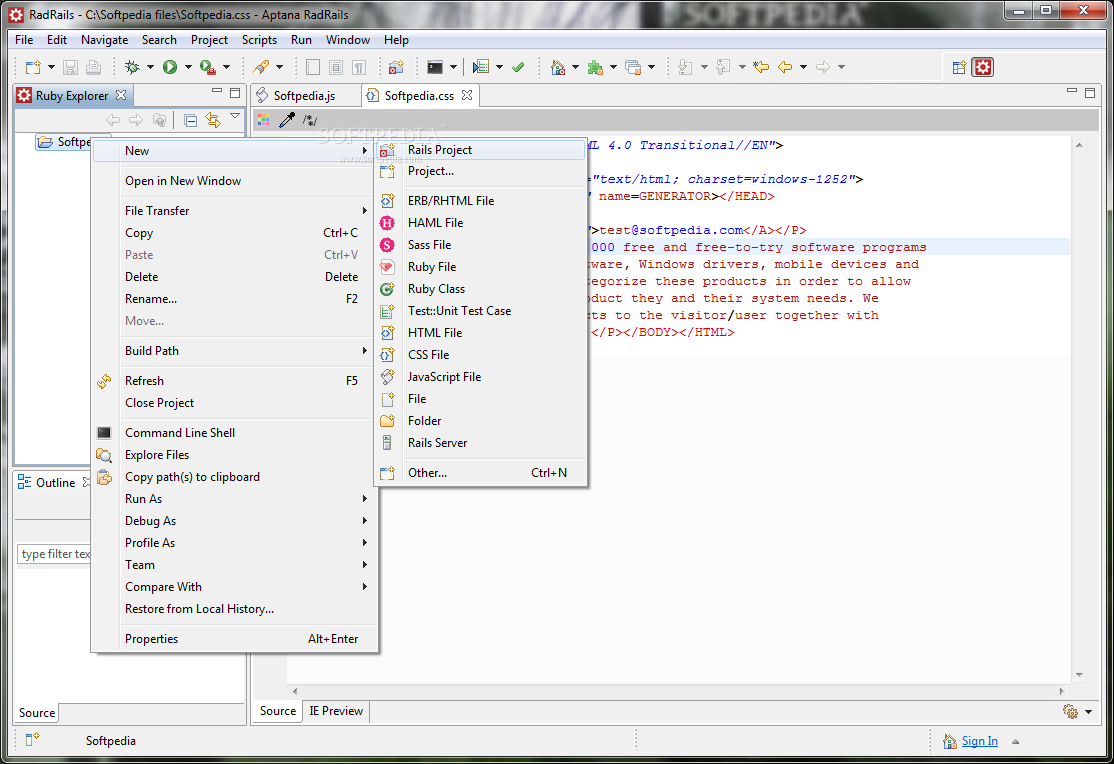Open Command Line Shell
This screenshot has height=764, width=1114.
click(x=234, y=433)
